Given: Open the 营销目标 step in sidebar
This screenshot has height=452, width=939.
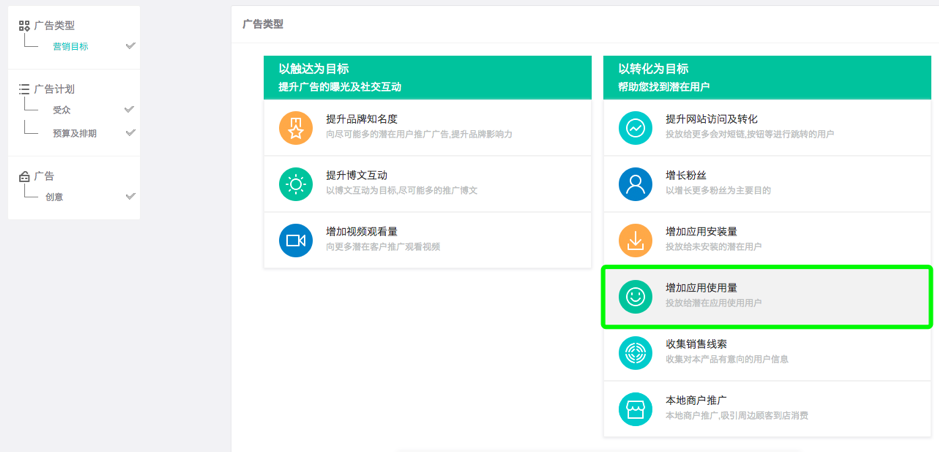Looking at the screenshot, I should point(71,47).
